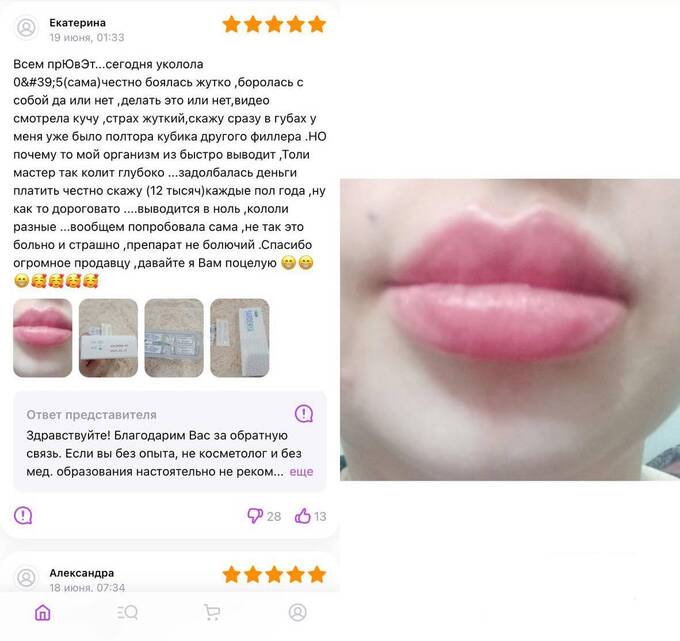Click the enlarged lips photo
Viewport: 680px width, 641px height.
(510, 330)
